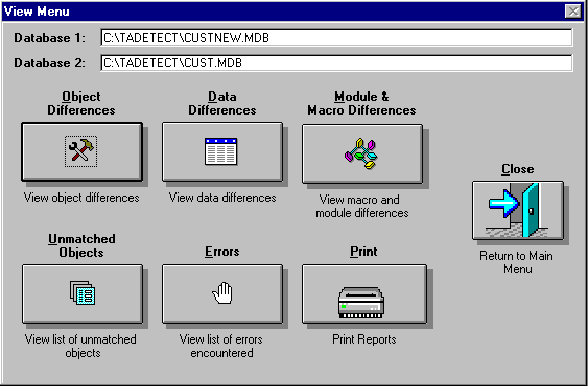
Task: Click the underlined Print heading
Action: [364, 251]
